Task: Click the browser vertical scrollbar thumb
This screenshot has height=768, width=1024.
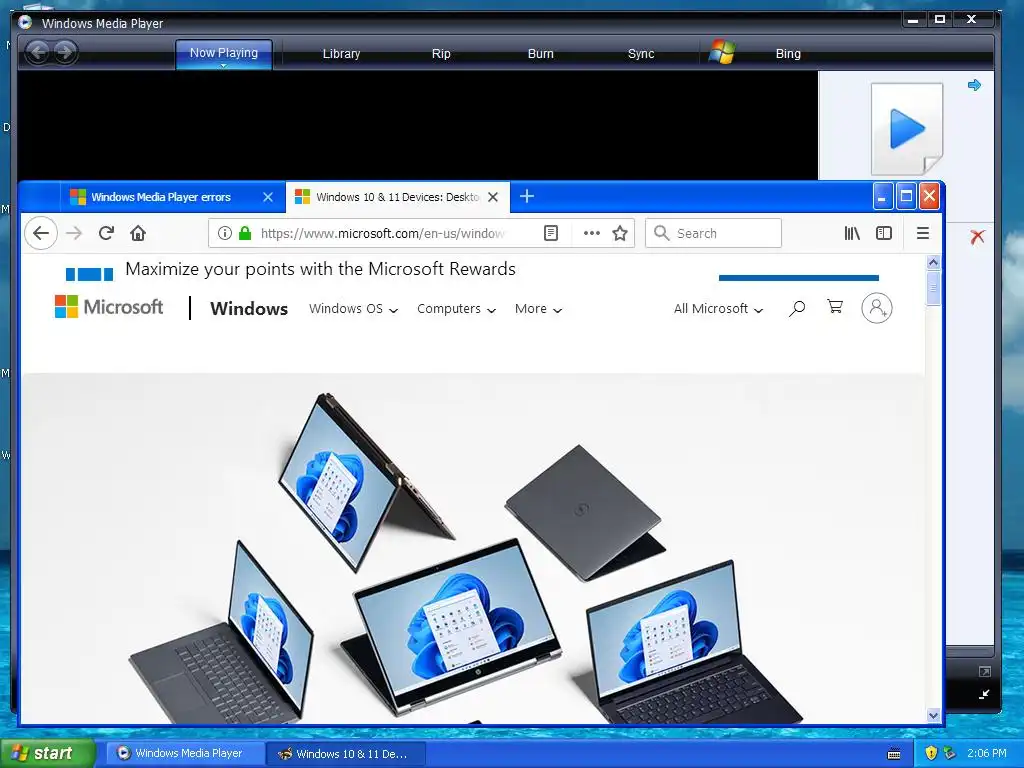Action: point(933,288)
